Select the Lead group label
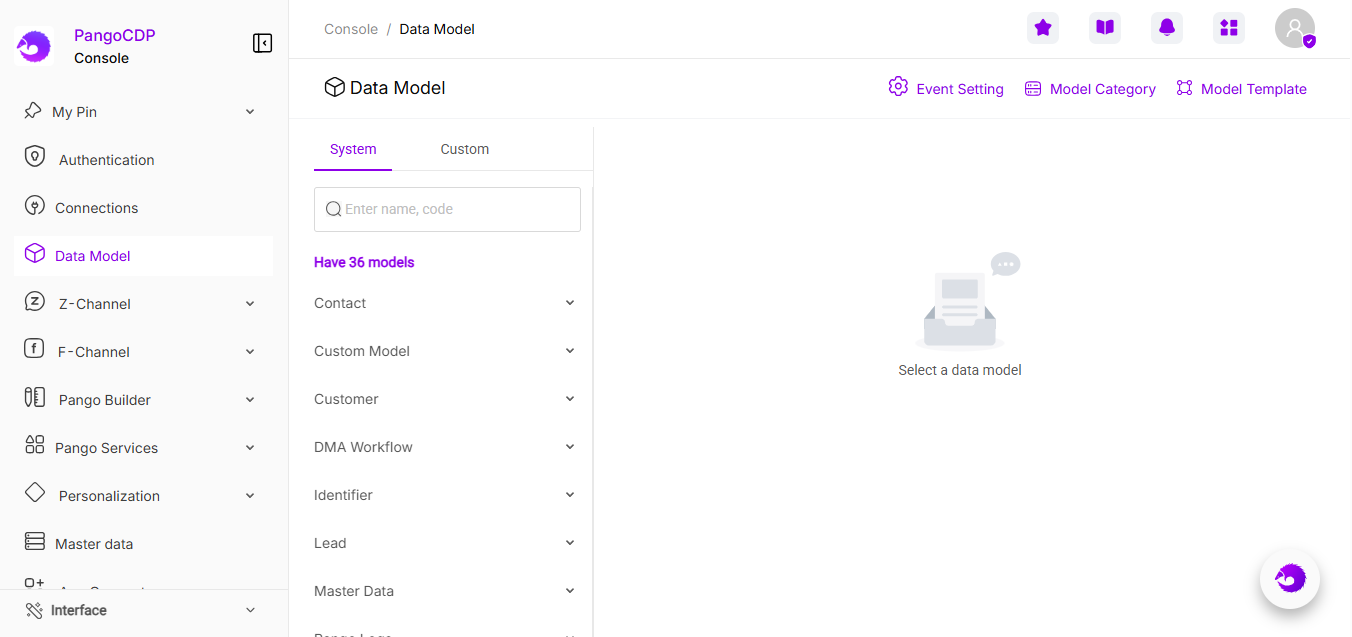 click(x=330, y=543)
